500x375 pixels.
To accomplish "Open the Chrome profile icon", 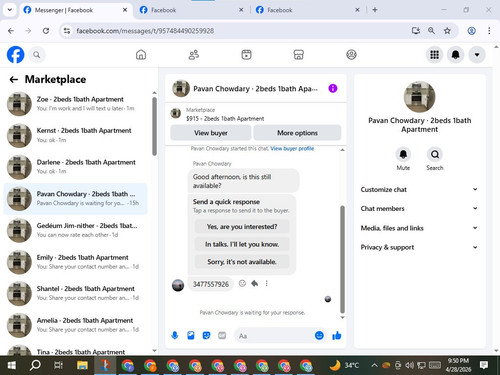I will pyautogui.click(x=471, y=31).
